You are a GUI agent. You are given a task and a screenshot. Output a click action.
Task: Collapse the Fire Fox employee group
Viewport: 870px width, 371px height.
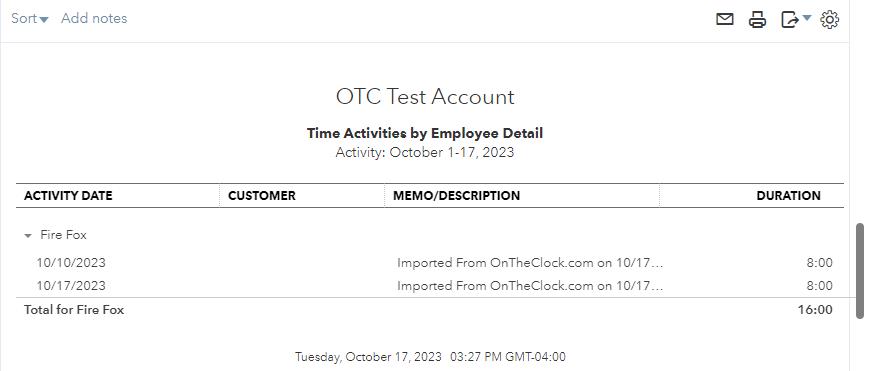[28, 236]
